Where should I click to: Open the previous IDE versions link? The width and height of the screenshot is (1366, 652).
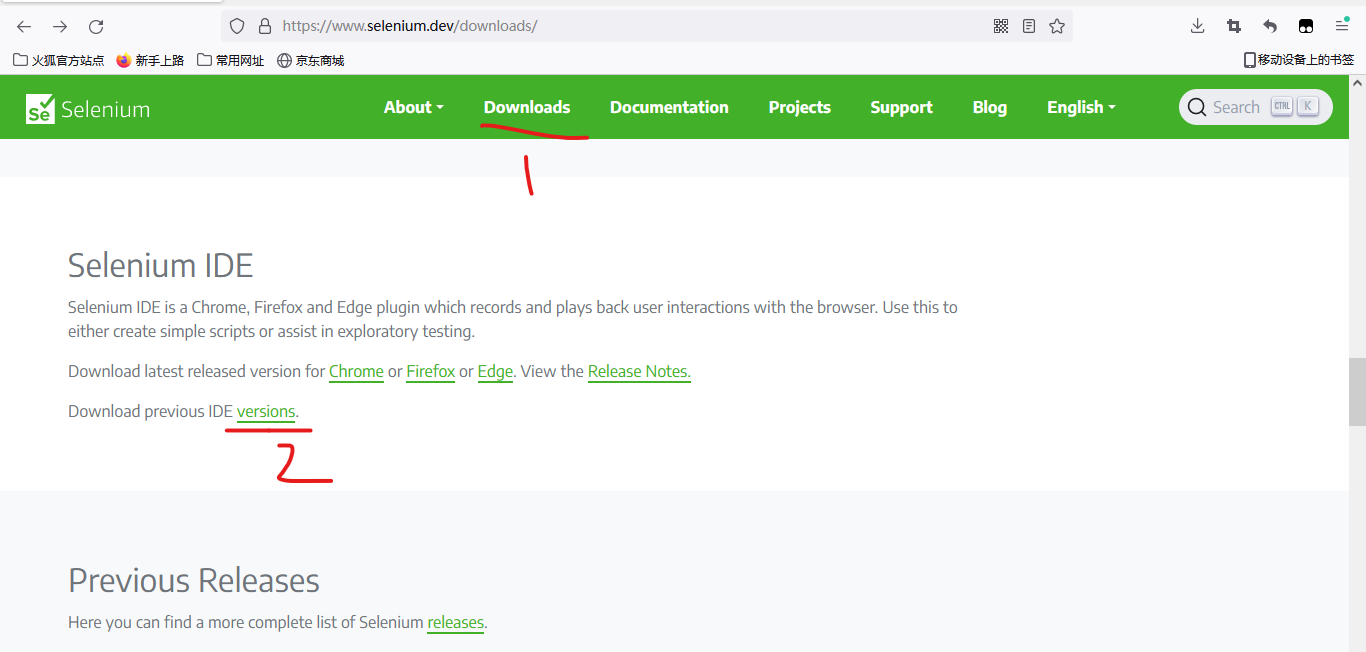(x=266, y=411)
